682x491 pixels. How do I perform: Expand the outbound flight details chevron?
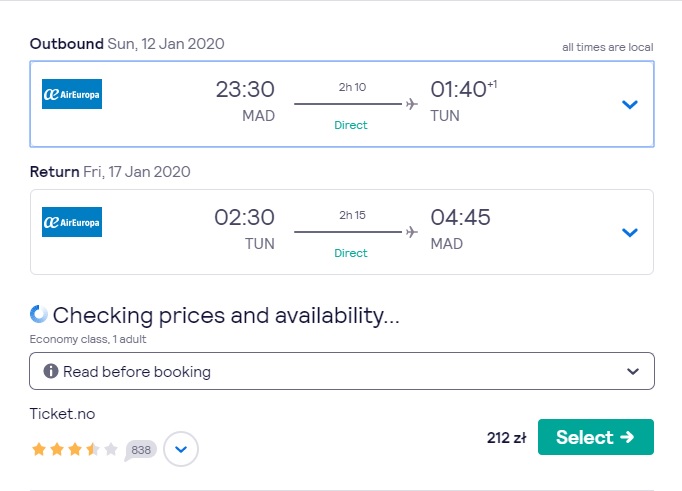point(629,104)
